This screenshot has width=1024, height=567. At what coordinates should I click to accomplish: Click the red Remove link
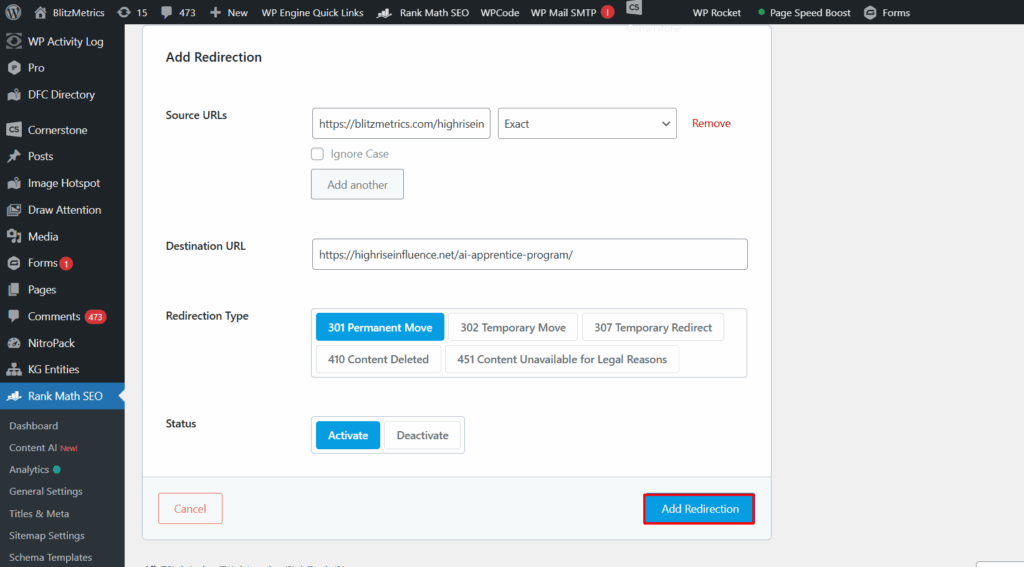711,124
